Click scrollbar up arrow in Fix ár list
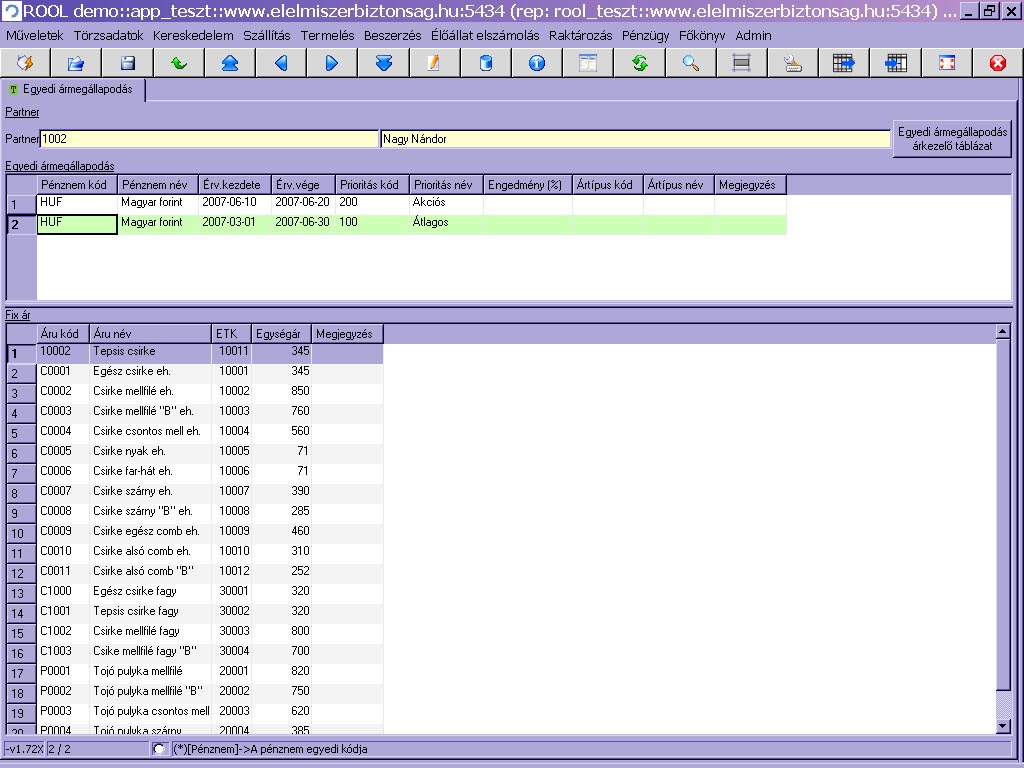Viewport: 1024px width, 768px height. [1003, 331]
